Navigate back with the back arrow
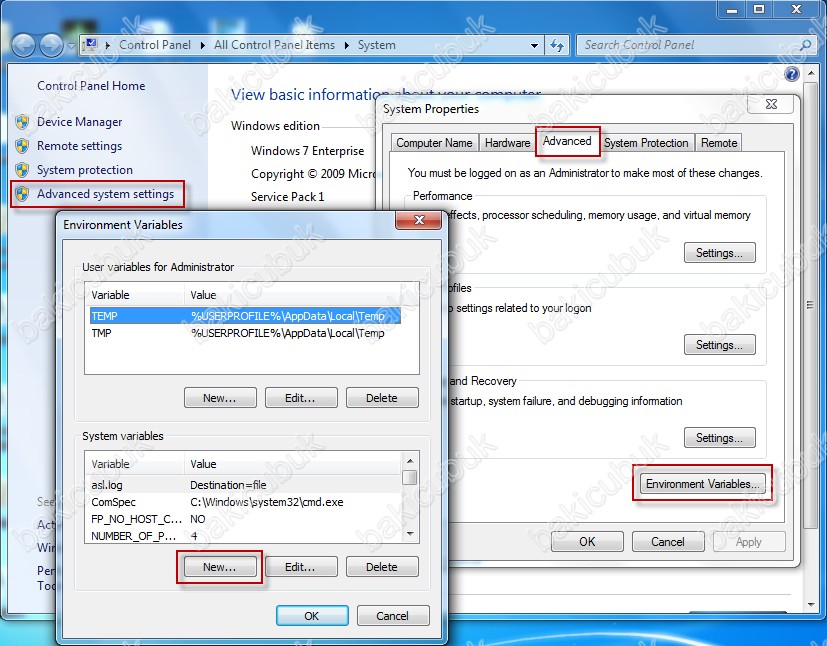Image resolution: width=827 pixels, height=646 pixels. pyautogui.click(x=24, y=45)
